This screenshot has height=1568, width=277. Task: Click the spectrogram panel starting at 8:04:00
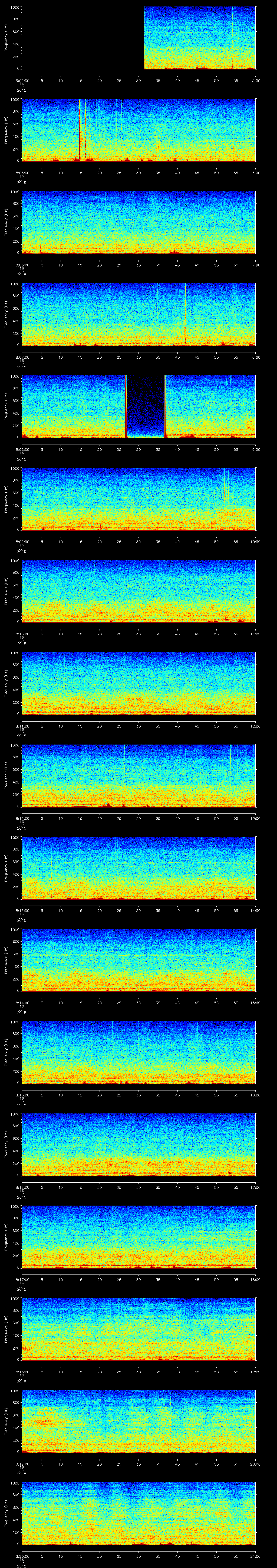(x=139, y=38)
